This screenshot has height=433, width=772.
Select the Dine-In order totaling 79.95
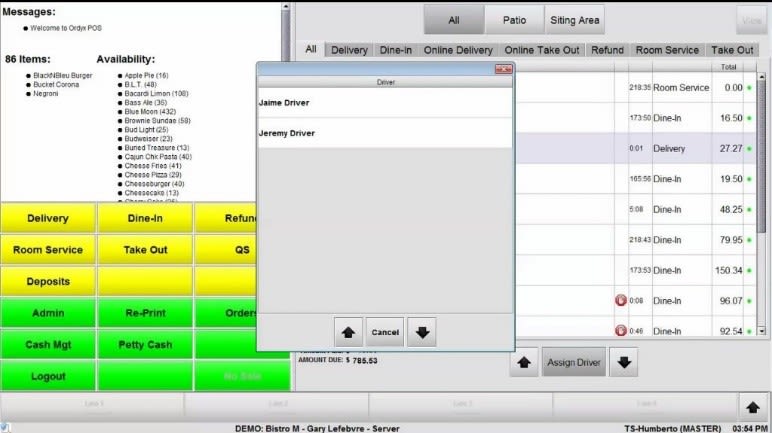pyautogui.click(x=635, y=240)
